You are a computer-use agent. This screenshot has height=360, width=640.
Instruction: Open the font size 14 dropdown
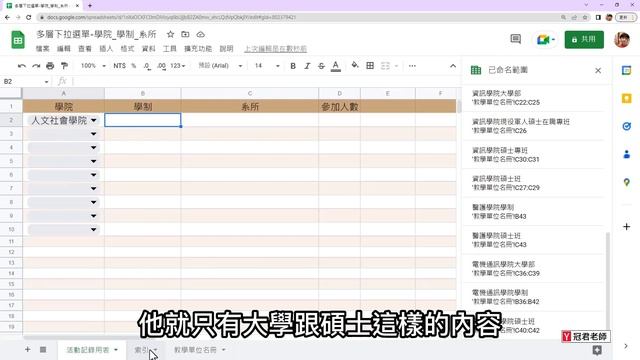[267, 66]
